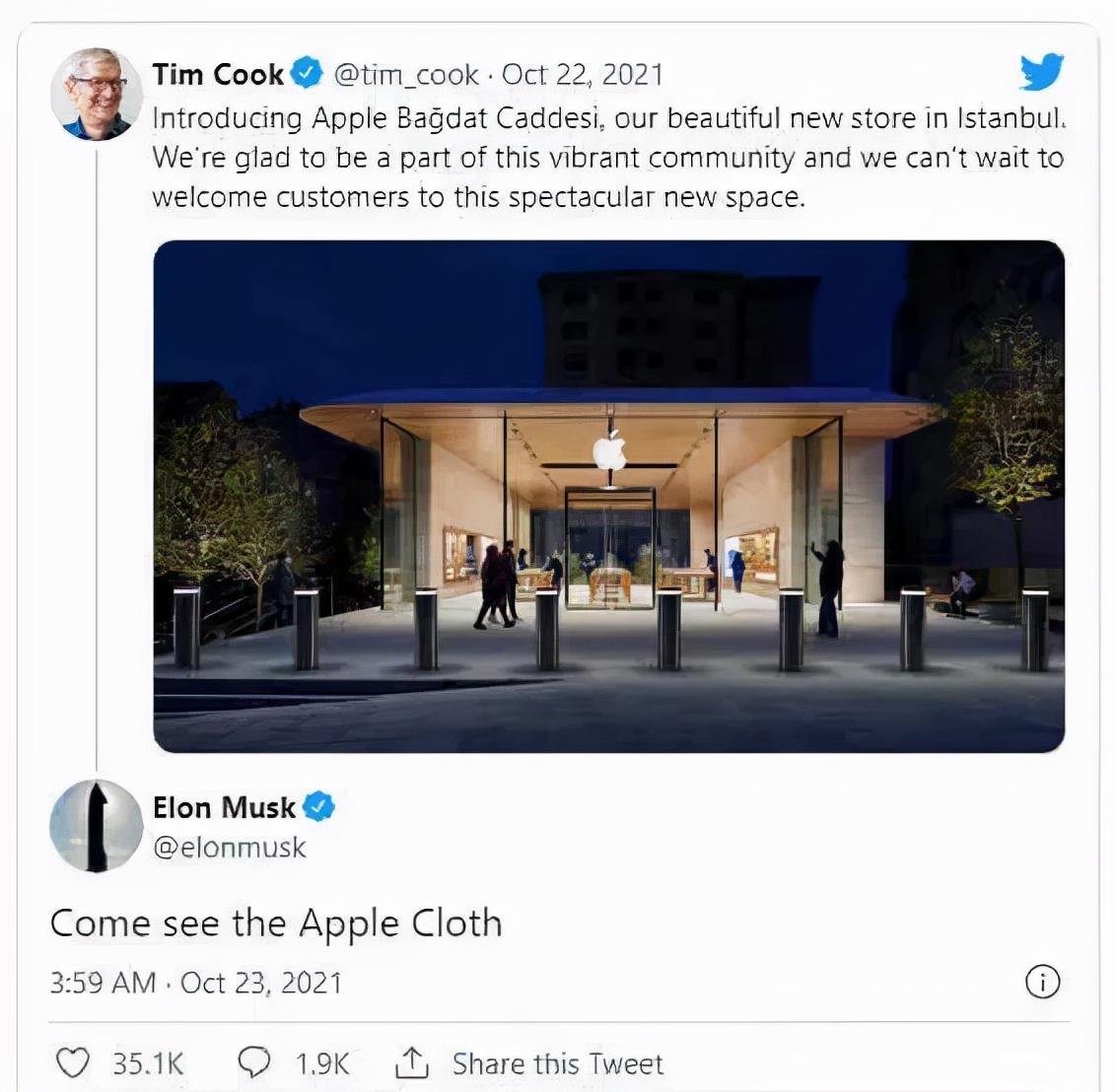Open the Apple Store photo
Viewport: 1116px width, 1092px height.
[608, 496]
